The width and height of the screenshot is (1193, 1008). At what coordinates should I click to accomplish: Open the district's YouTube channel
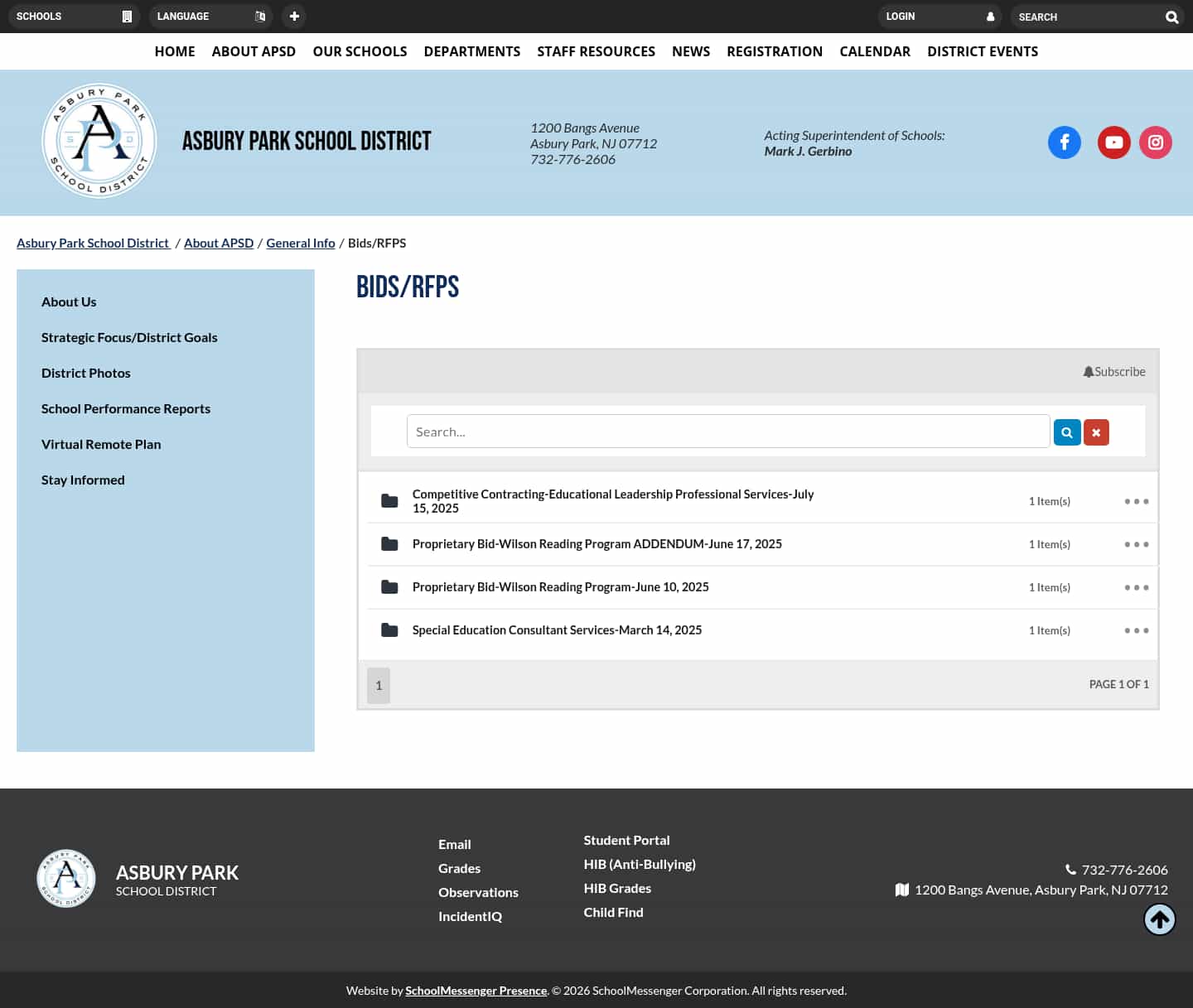1113,142
